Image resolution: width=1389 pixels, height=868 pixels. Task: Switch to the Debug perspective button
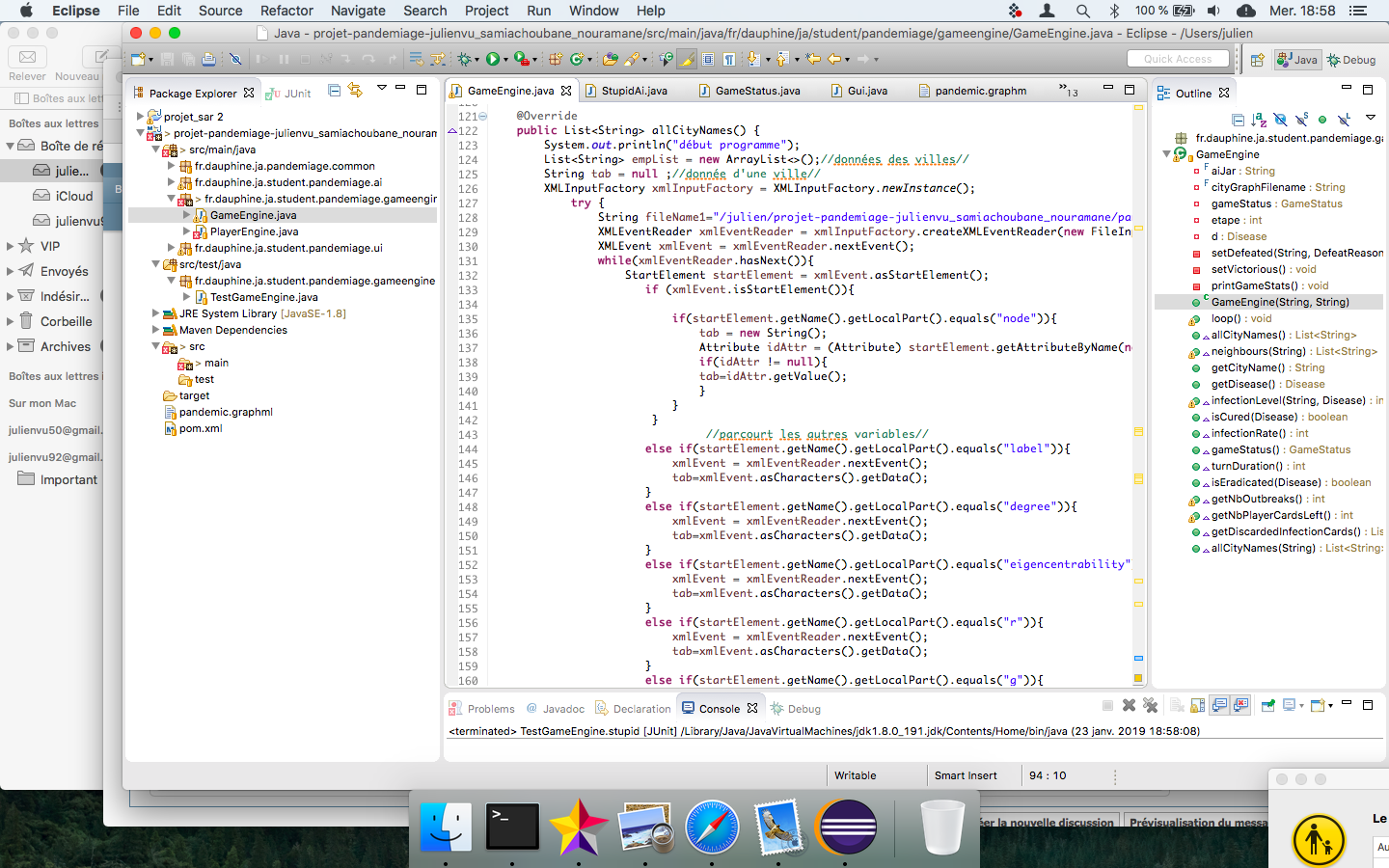click(x=1351, y=60)
